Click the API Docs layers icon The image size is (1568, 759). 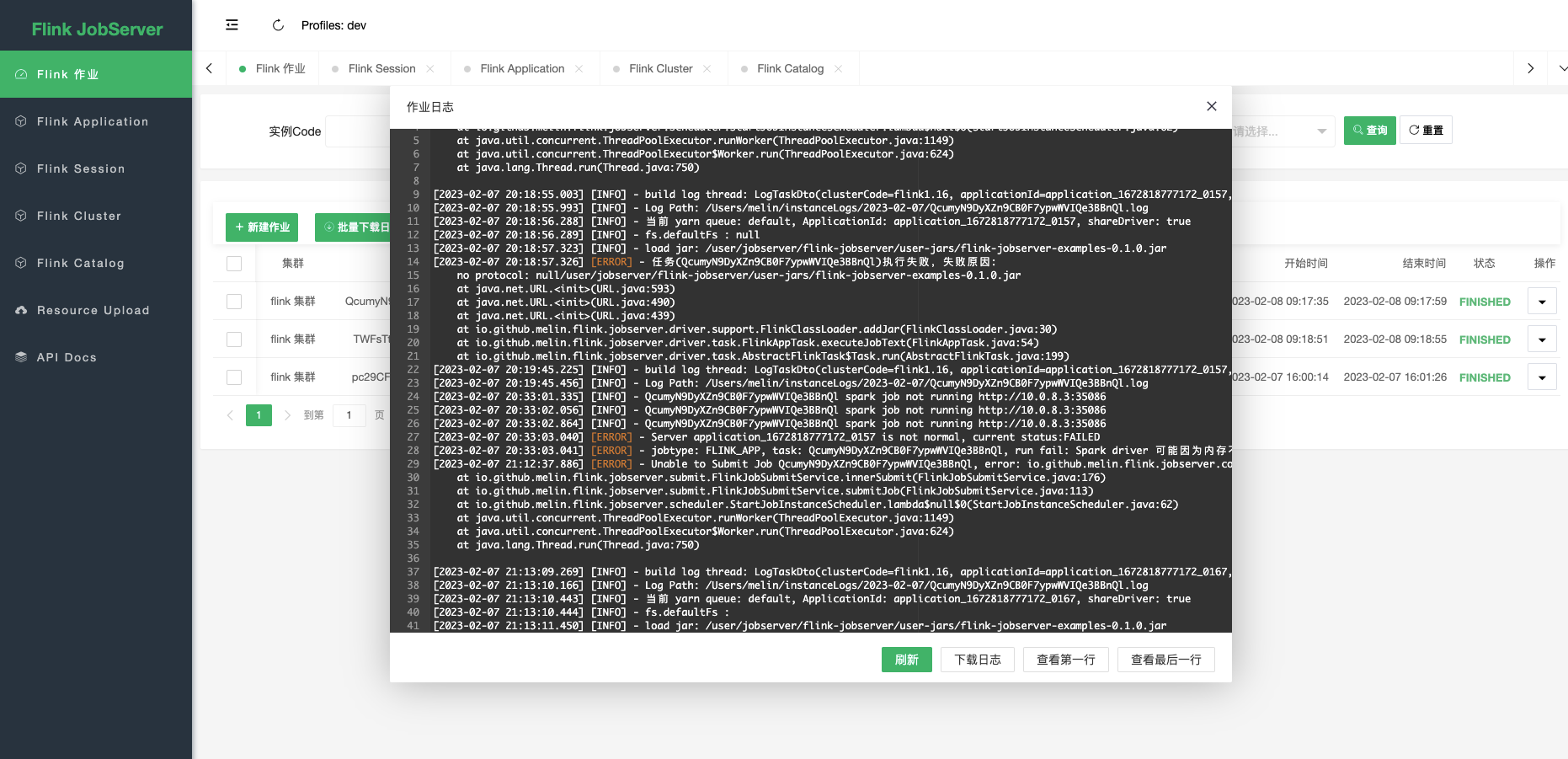click(x=21, y=357)
